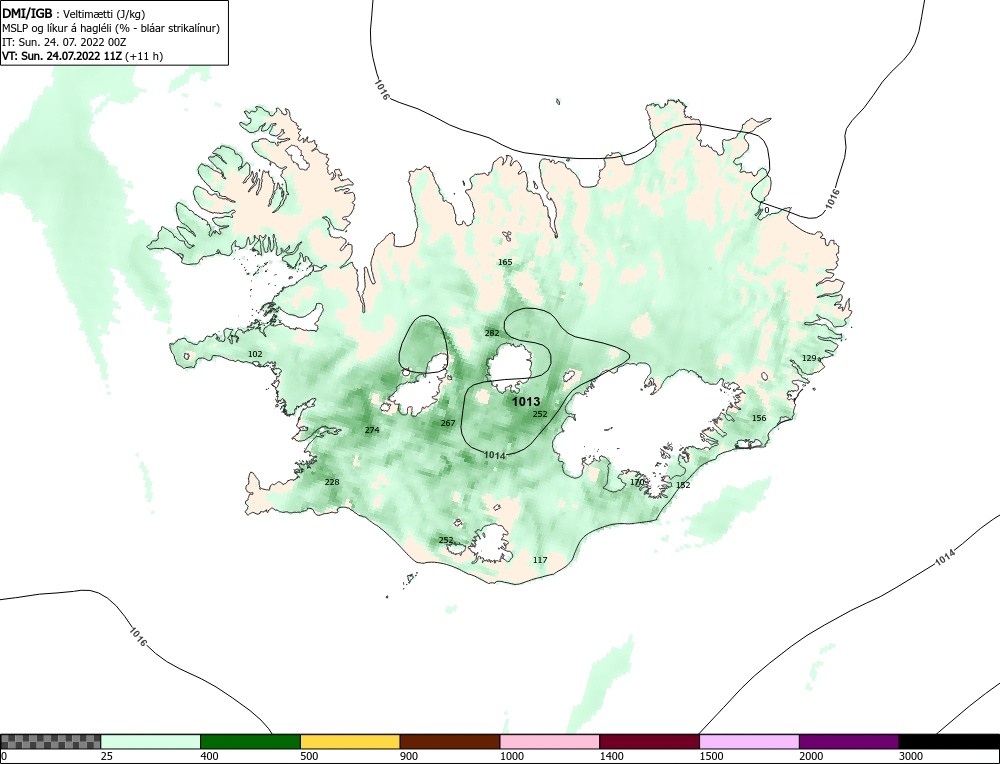The height and width of the screenshot is (764, 1000).
Task: Select the light green 25–400 legend swatch
Action: click(x=151, y=742)
